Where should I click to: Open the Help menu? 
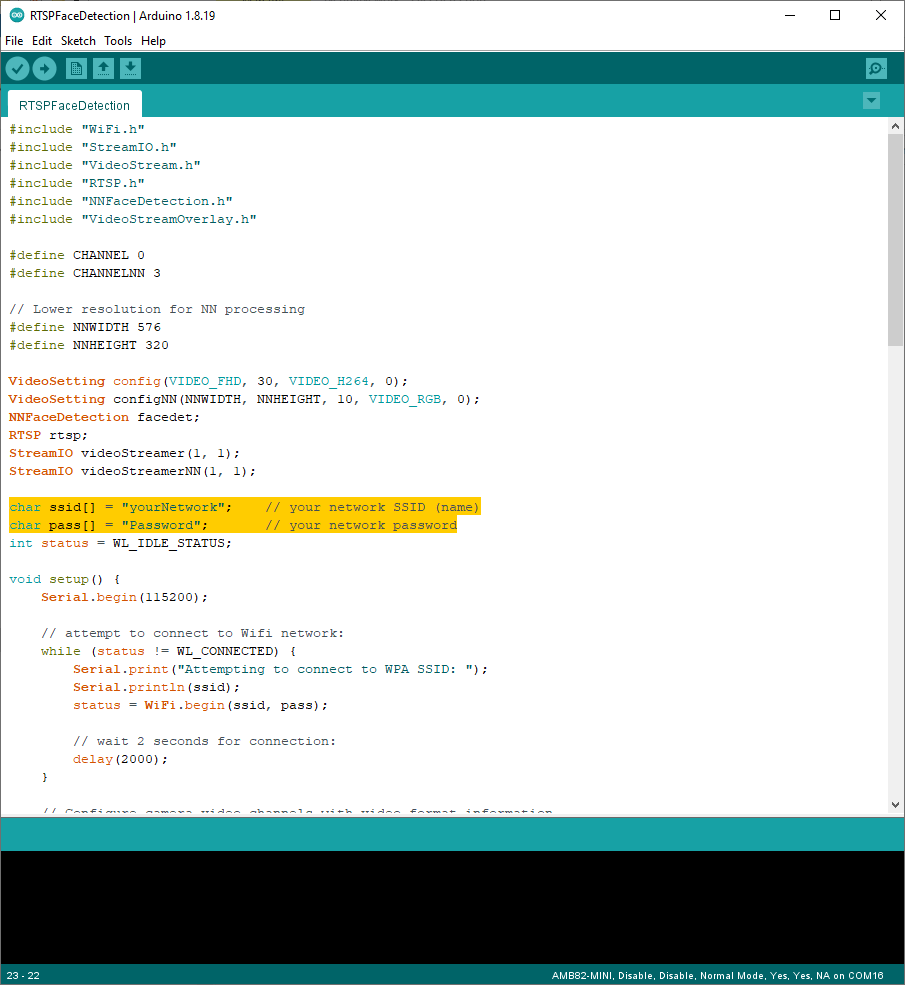[153, 41]
